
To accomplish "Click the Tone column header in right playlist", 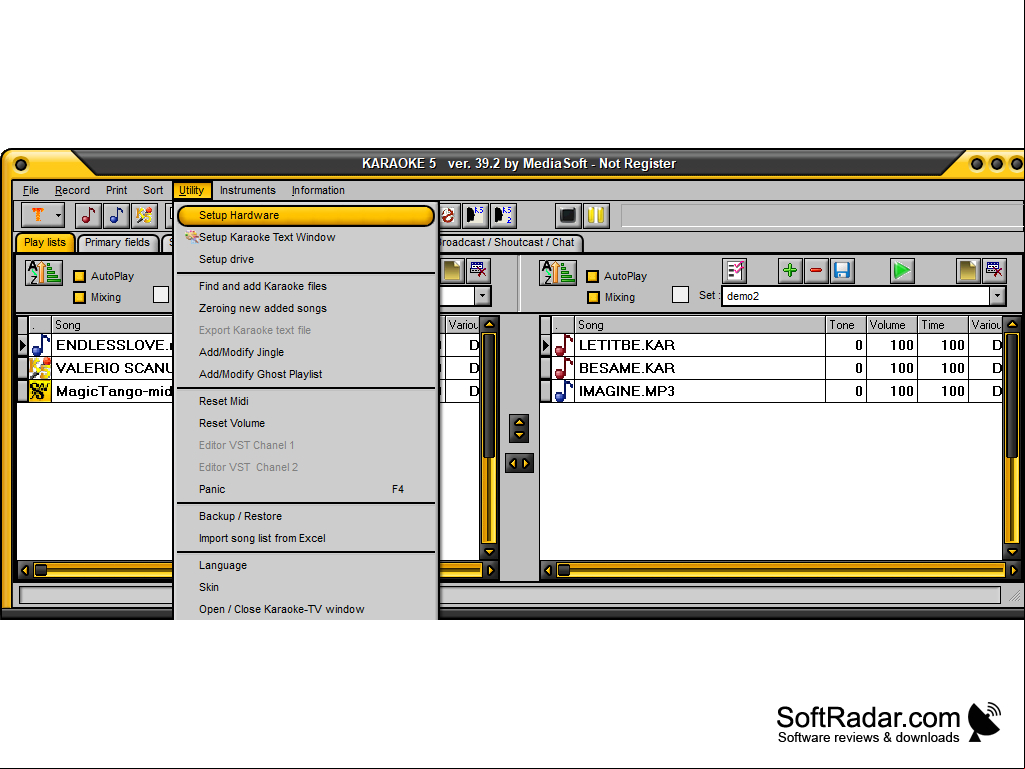I will point(845,325).
